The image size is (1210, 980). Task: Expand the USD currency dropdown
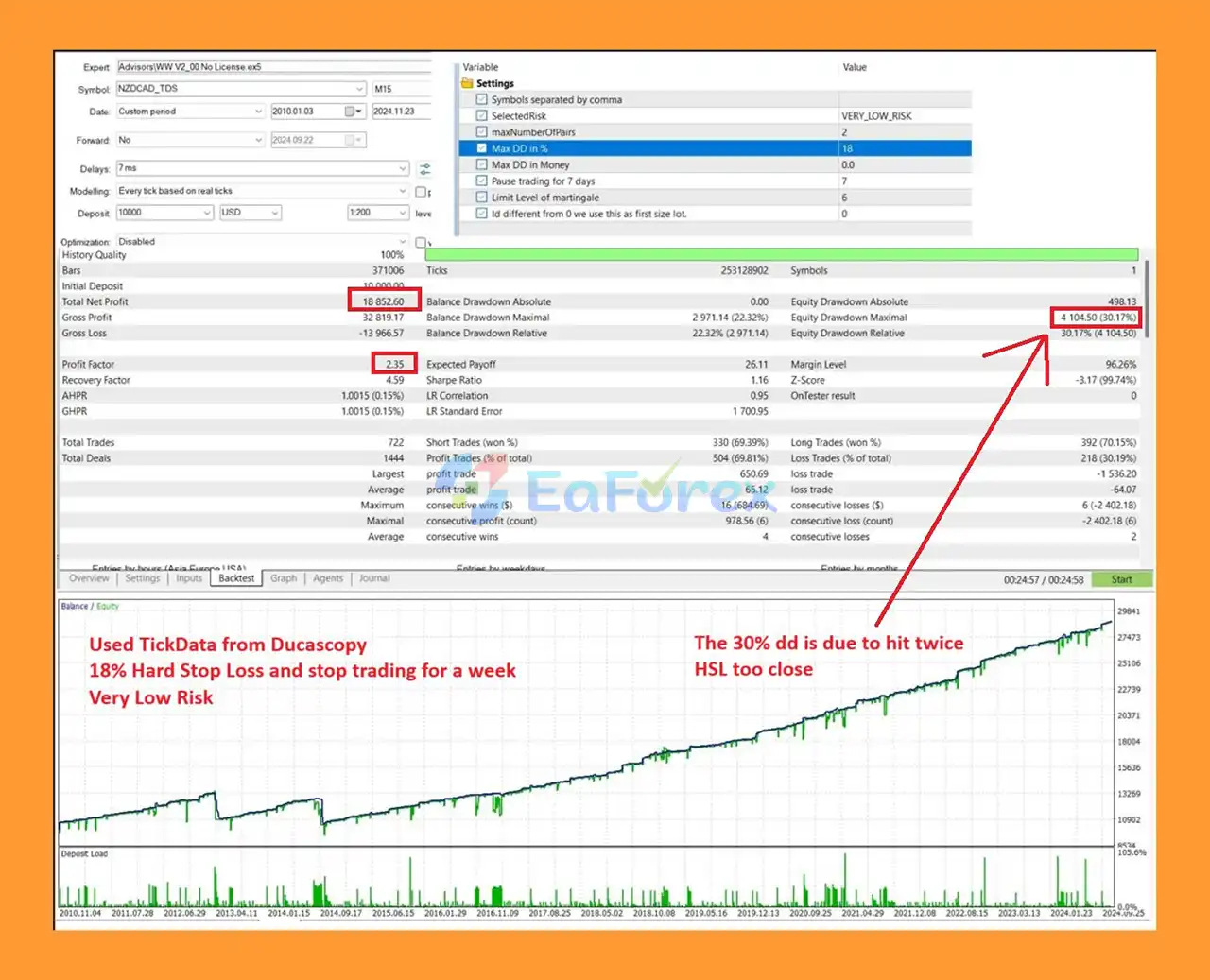[275, 213]
